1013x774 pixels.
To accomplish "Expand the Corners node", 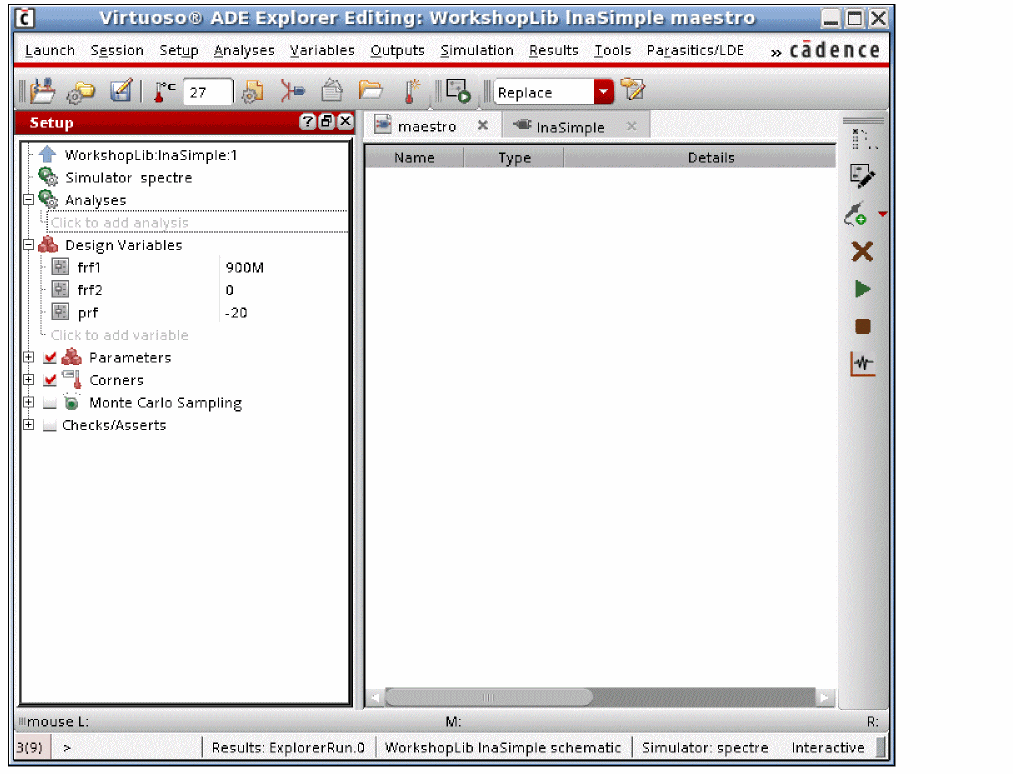I will 28,380.
